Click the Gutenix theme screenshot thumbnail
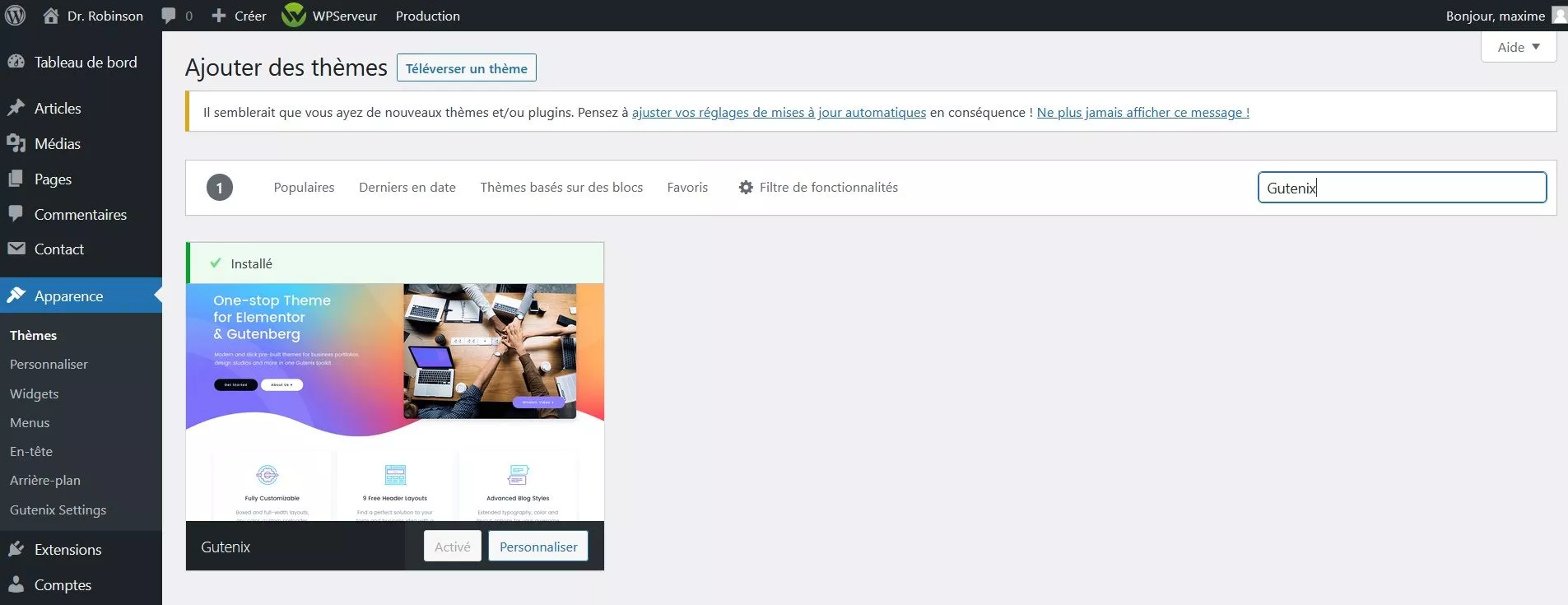The image size is (1568, 605). (x=395, y=403)
